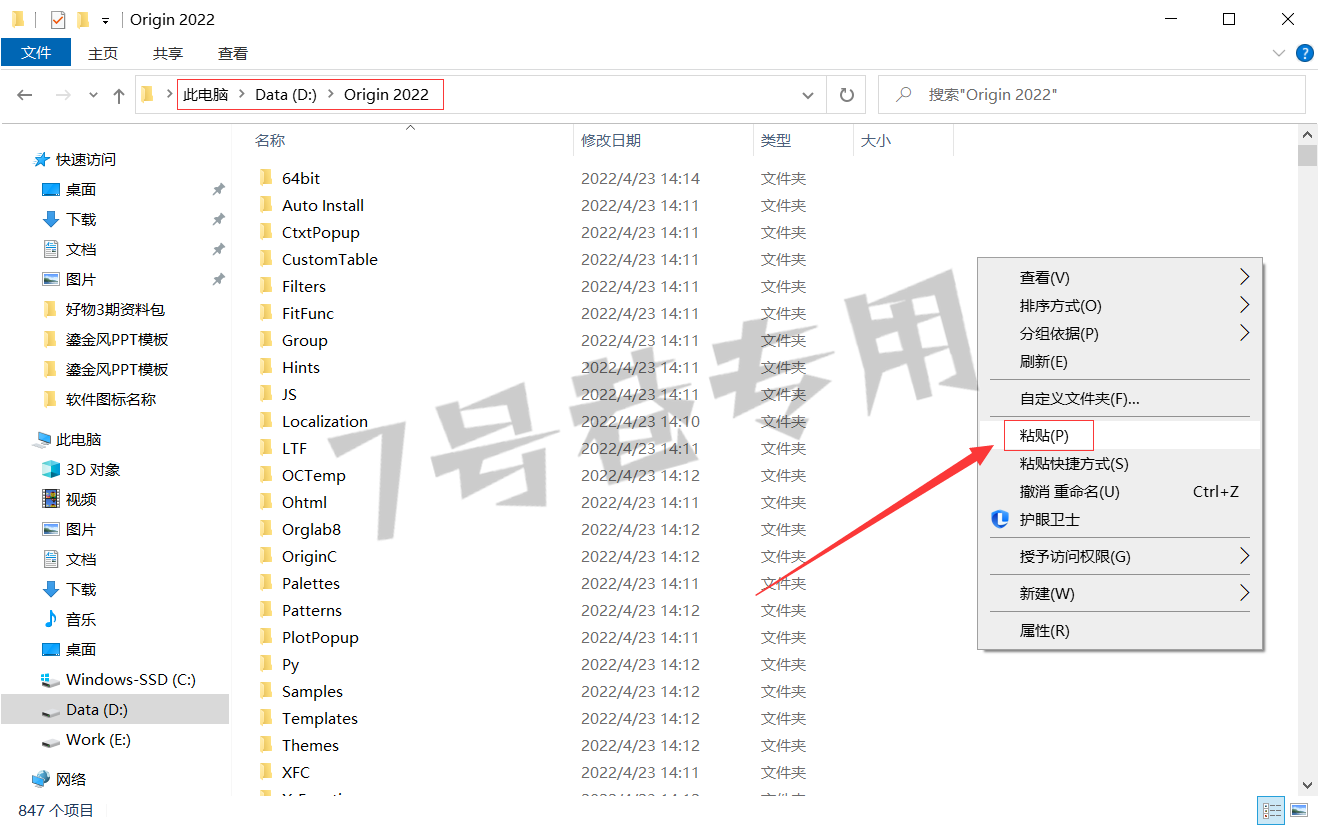Open 3D 对象 under 此电脑

[93, 469]
